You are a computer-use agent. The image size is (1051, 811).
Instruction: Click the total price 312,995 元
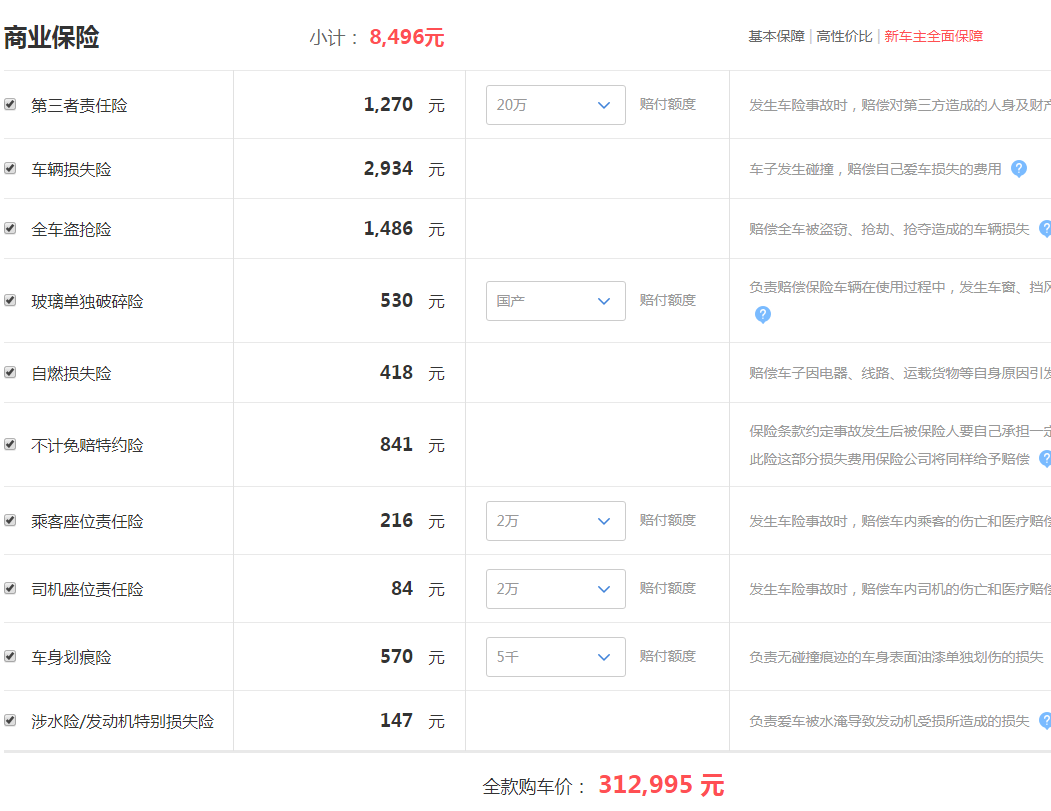pos(662,785)
